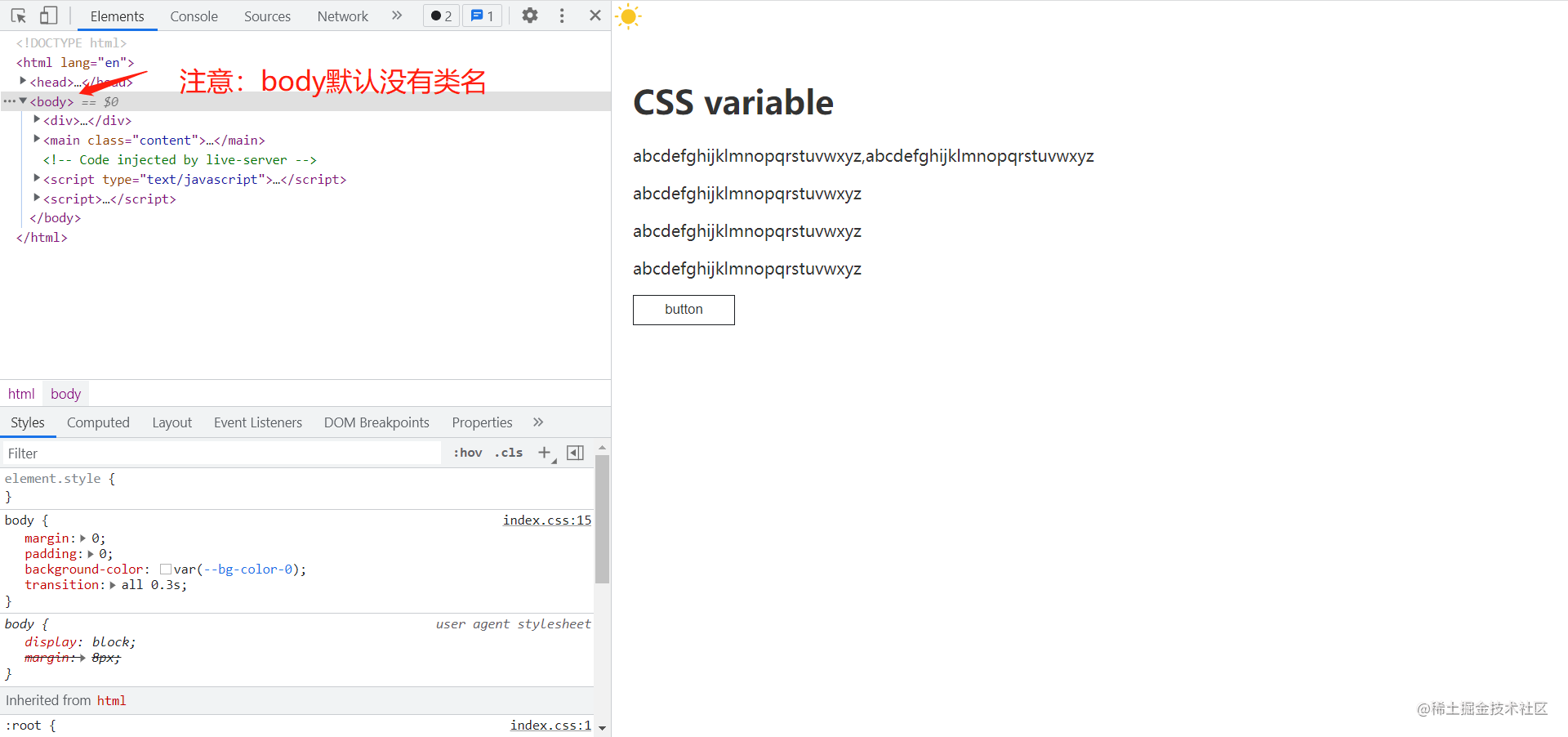The height and width of the screenshot is (737, 1568).
Task: Expand transition shorthand property
Action: [x=113, y=585]
